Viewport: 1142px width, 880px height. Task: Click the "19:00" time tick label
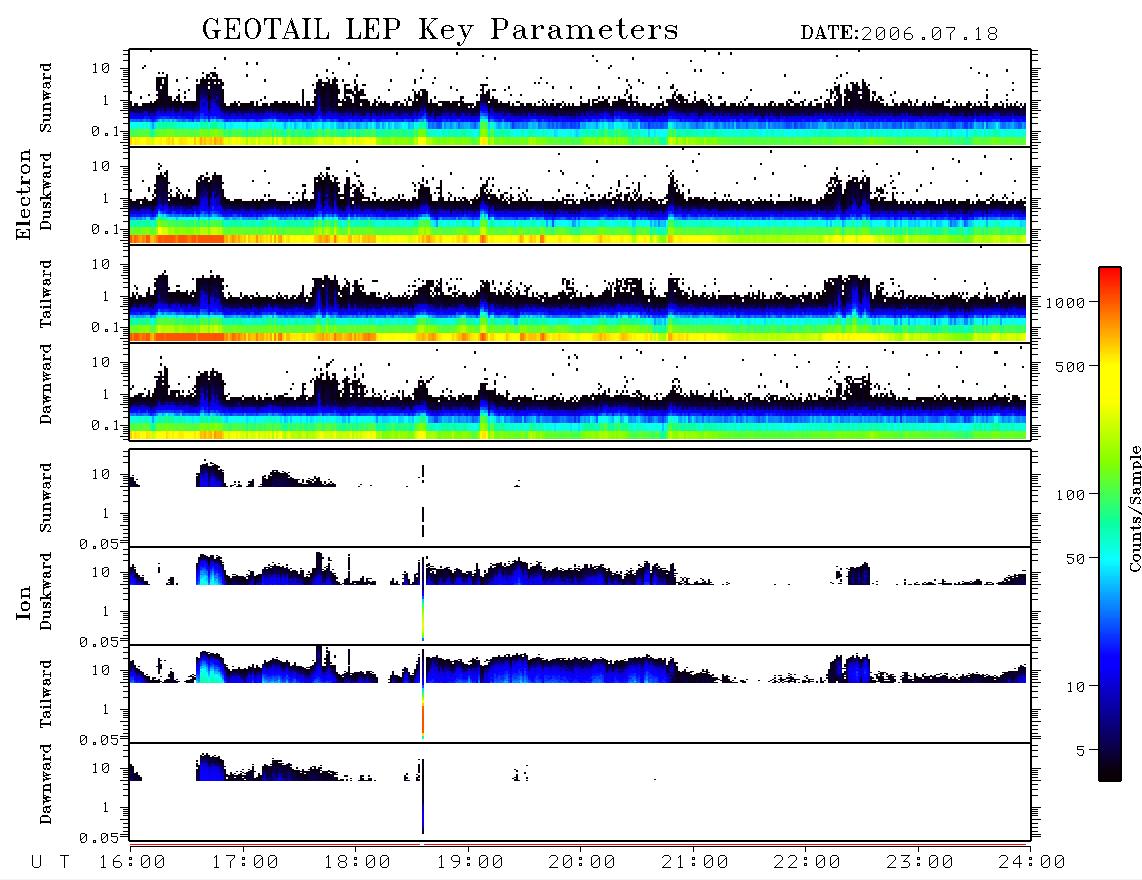470,863
